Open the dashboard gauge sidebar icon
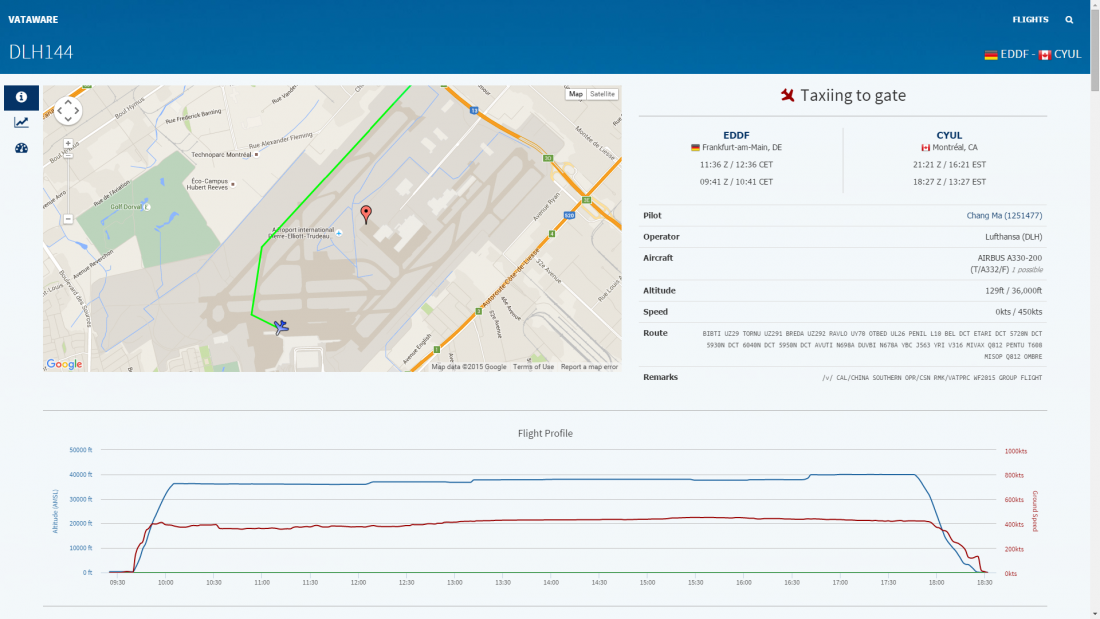 [x=21, y=148]
